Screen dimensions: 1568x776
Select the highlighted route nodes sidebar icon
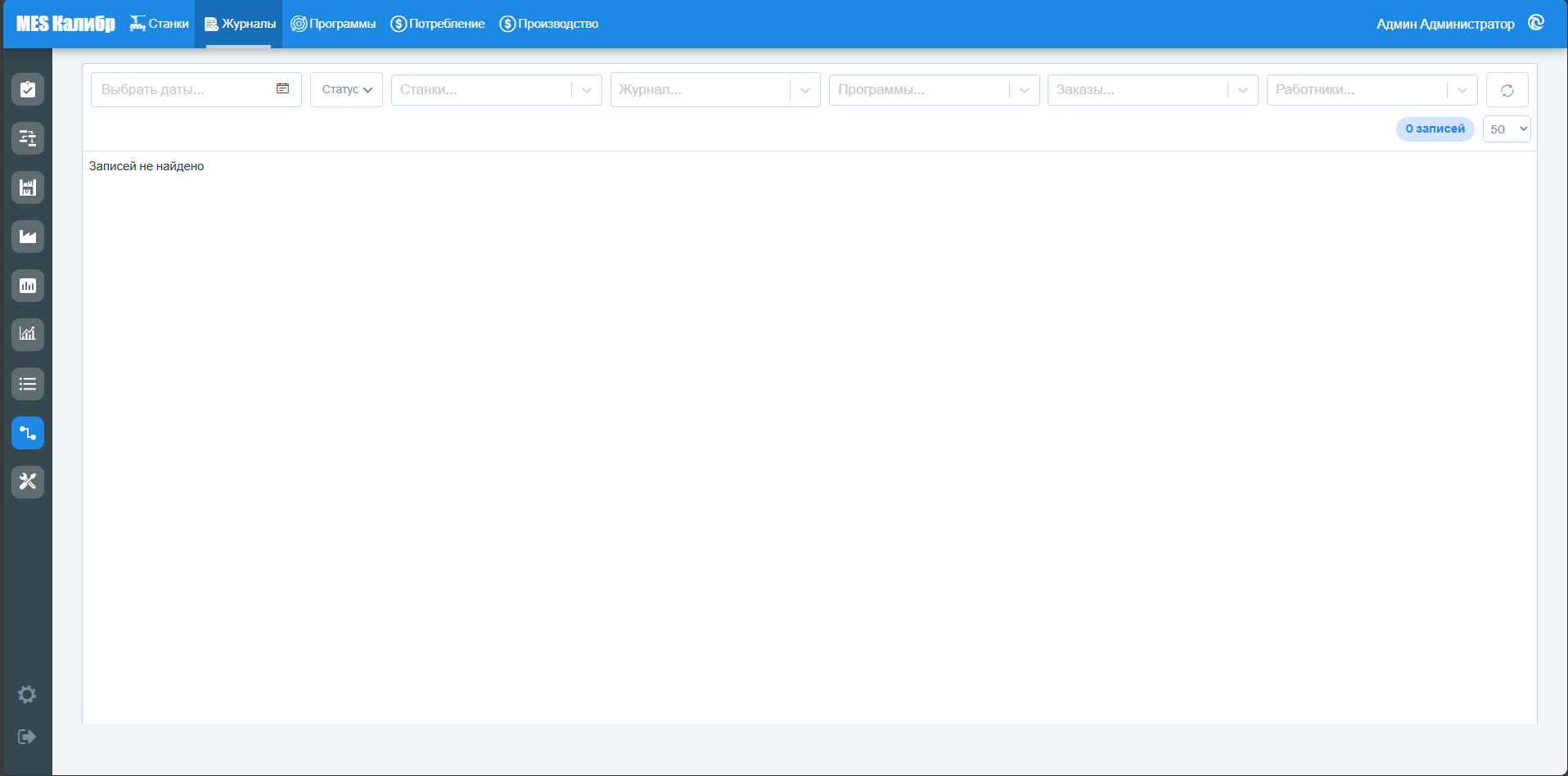28,433
